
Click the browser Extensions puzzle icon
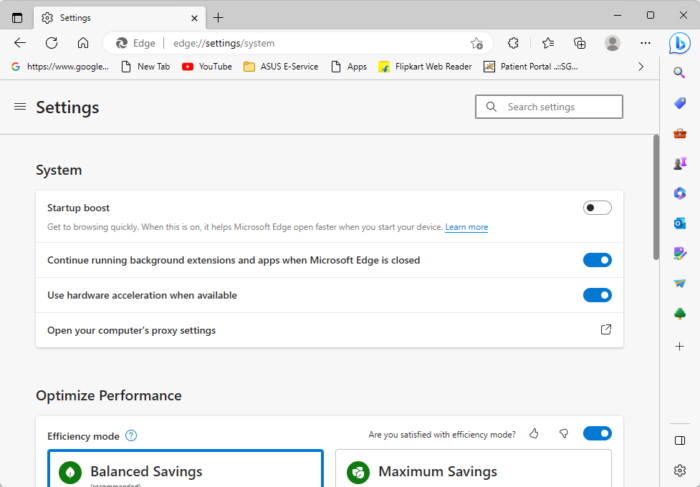click(x=513, y=43)
